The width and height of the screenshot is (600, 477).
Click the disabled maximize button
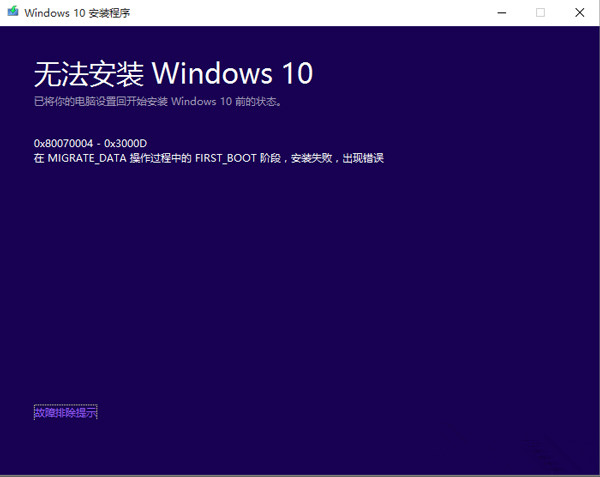540,13
